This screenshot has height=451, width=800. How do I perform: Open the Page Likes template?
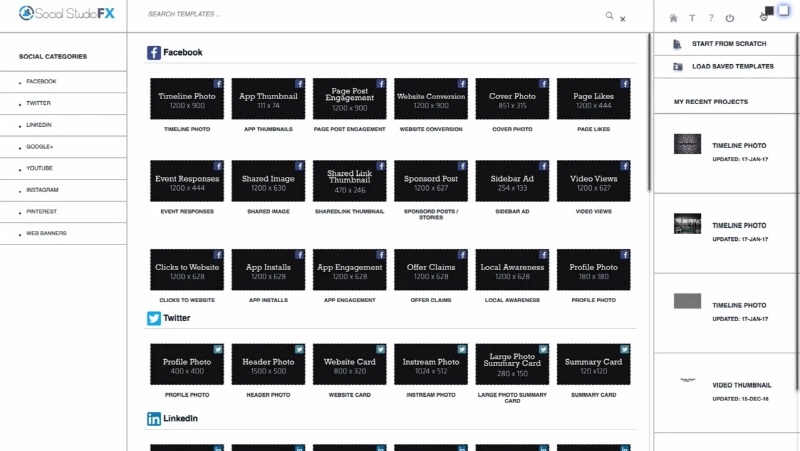tap(593, 99)
